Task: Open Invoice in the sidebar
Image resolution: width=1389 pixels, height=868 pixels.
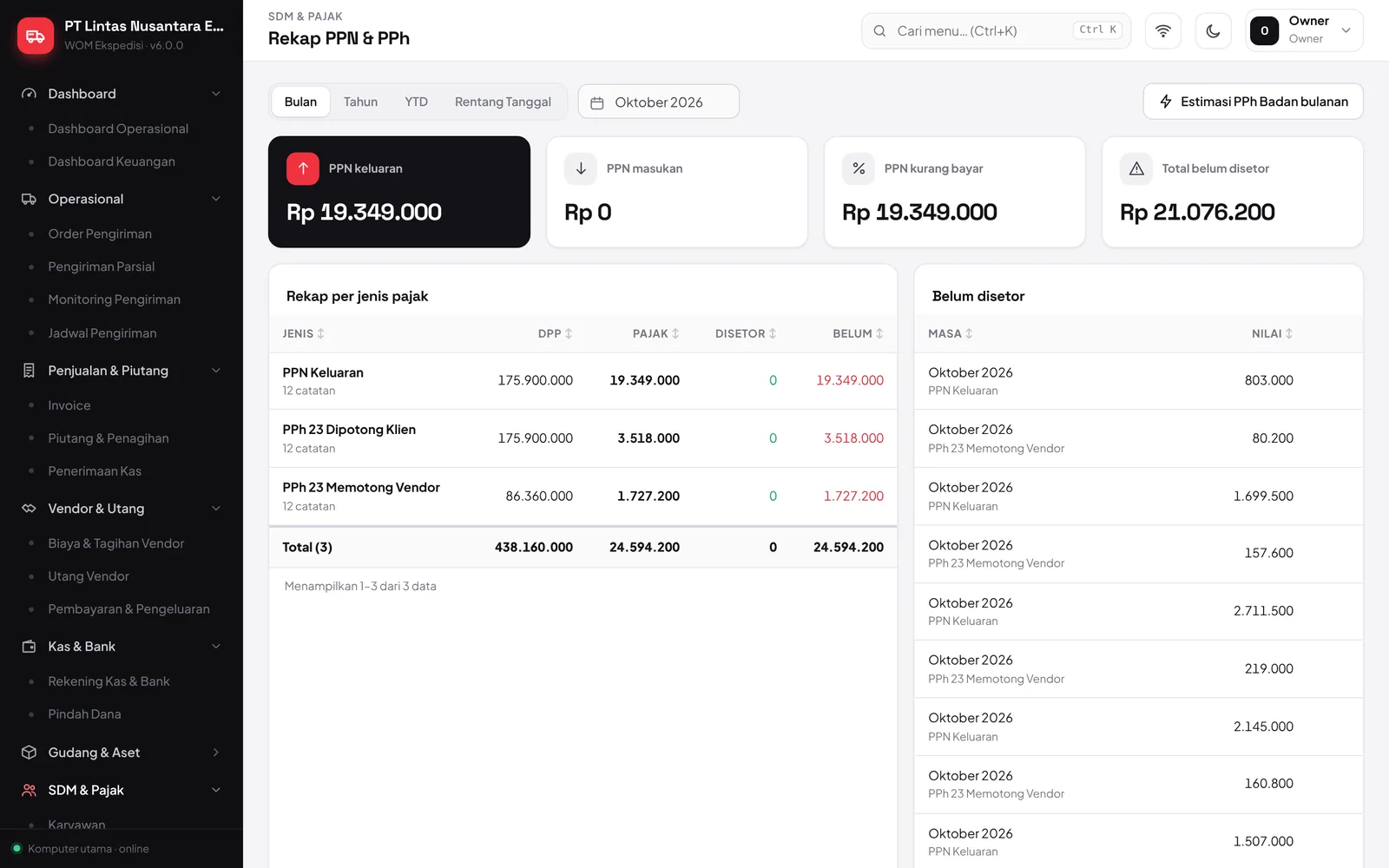Action: click(69, 405)
